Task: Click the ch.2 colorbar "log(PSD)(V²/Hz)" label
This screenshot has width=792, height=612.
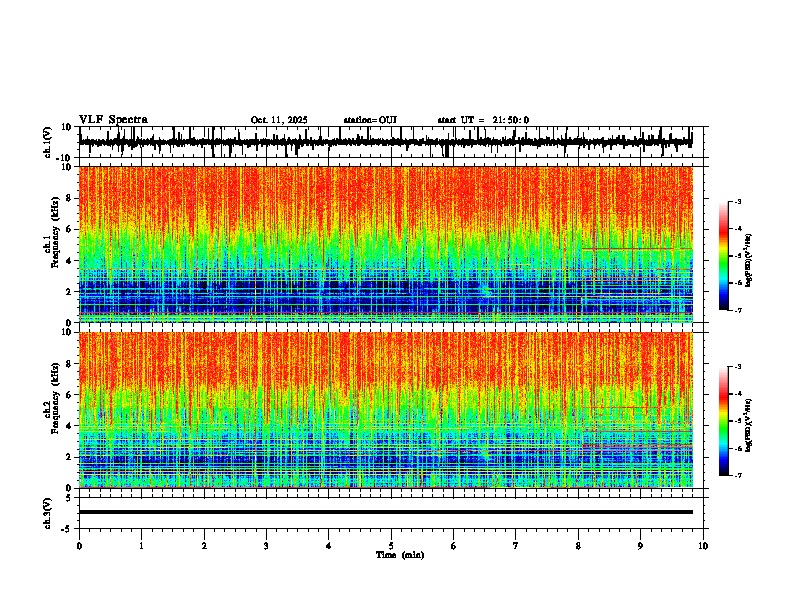Action: click(749, 425)
